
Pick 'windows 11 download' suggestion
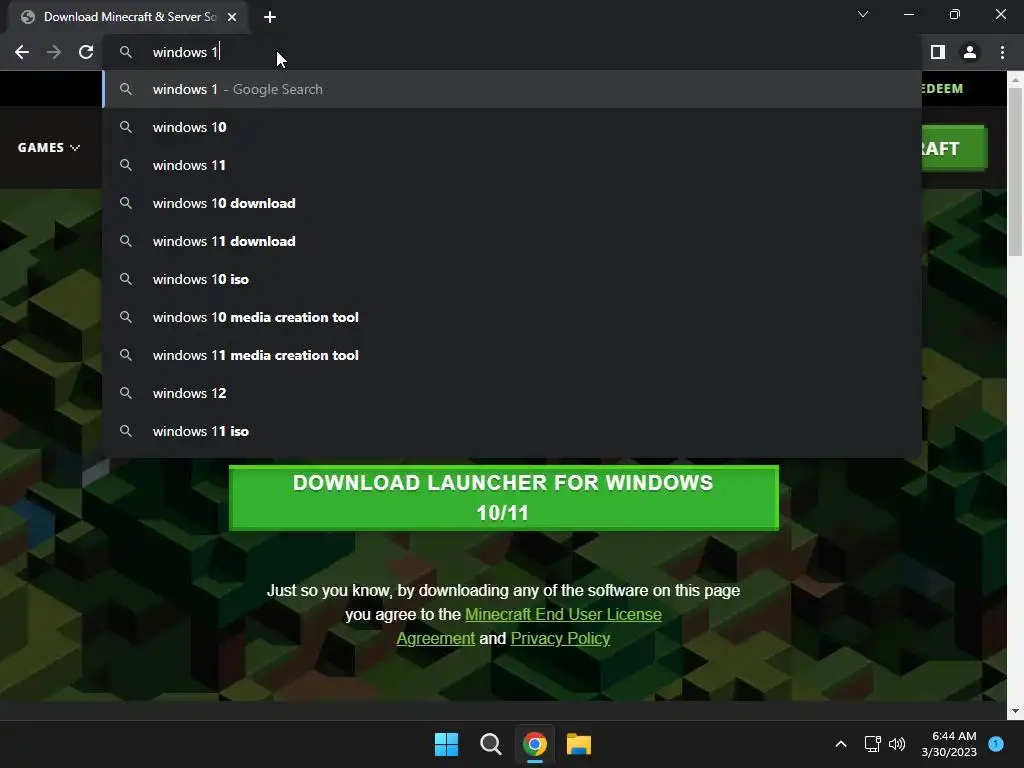[513, 241]
